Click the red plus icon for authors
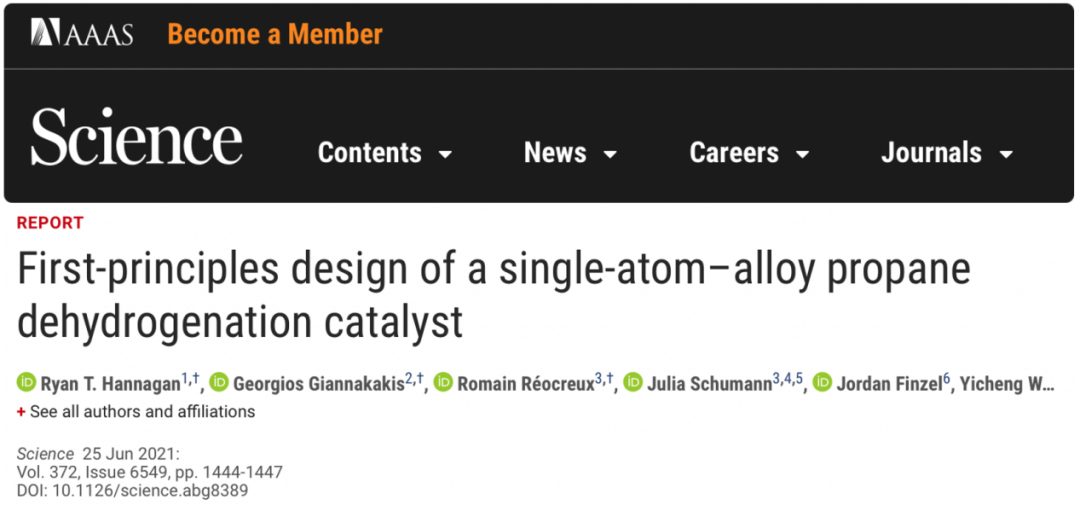The height and width of the screenshot is (505, 1080). click(x=21, y=412)
